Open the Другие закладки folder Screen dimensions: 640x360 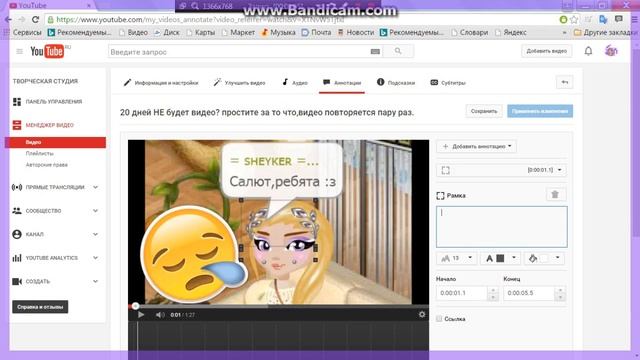tap(606, 32)
